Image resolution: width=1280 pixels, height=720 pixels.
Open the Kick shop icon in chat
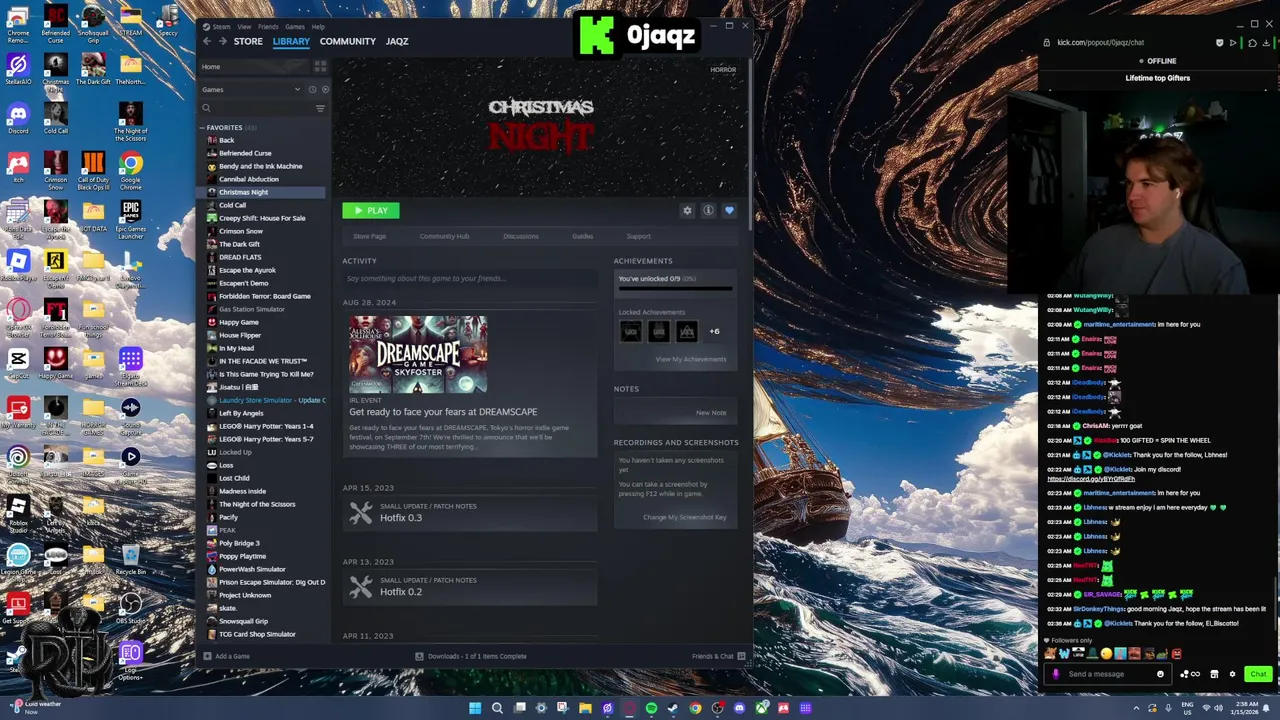pyautogui.click(x=1214, y=674)
